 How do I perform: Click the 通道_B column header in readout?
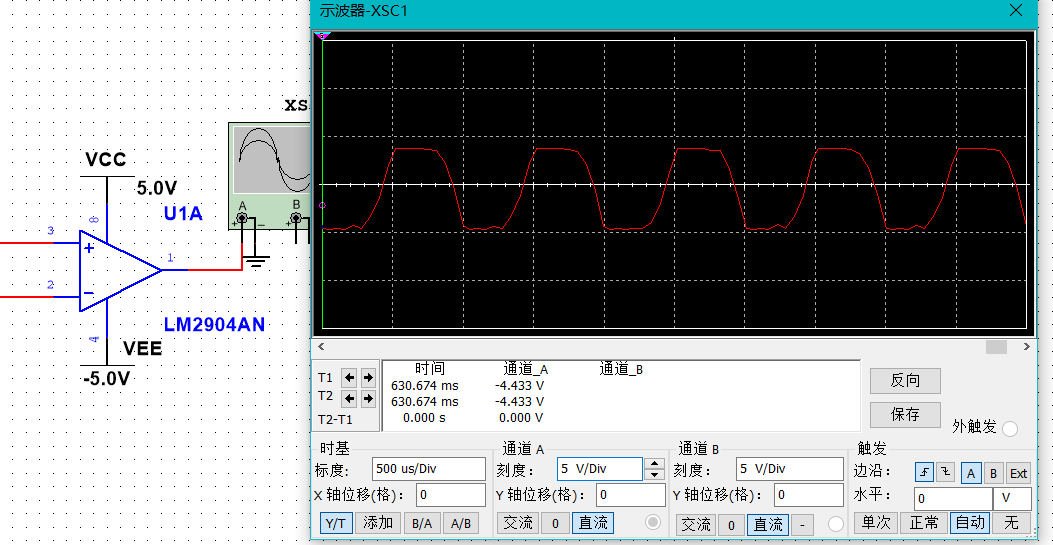point(621,369)
